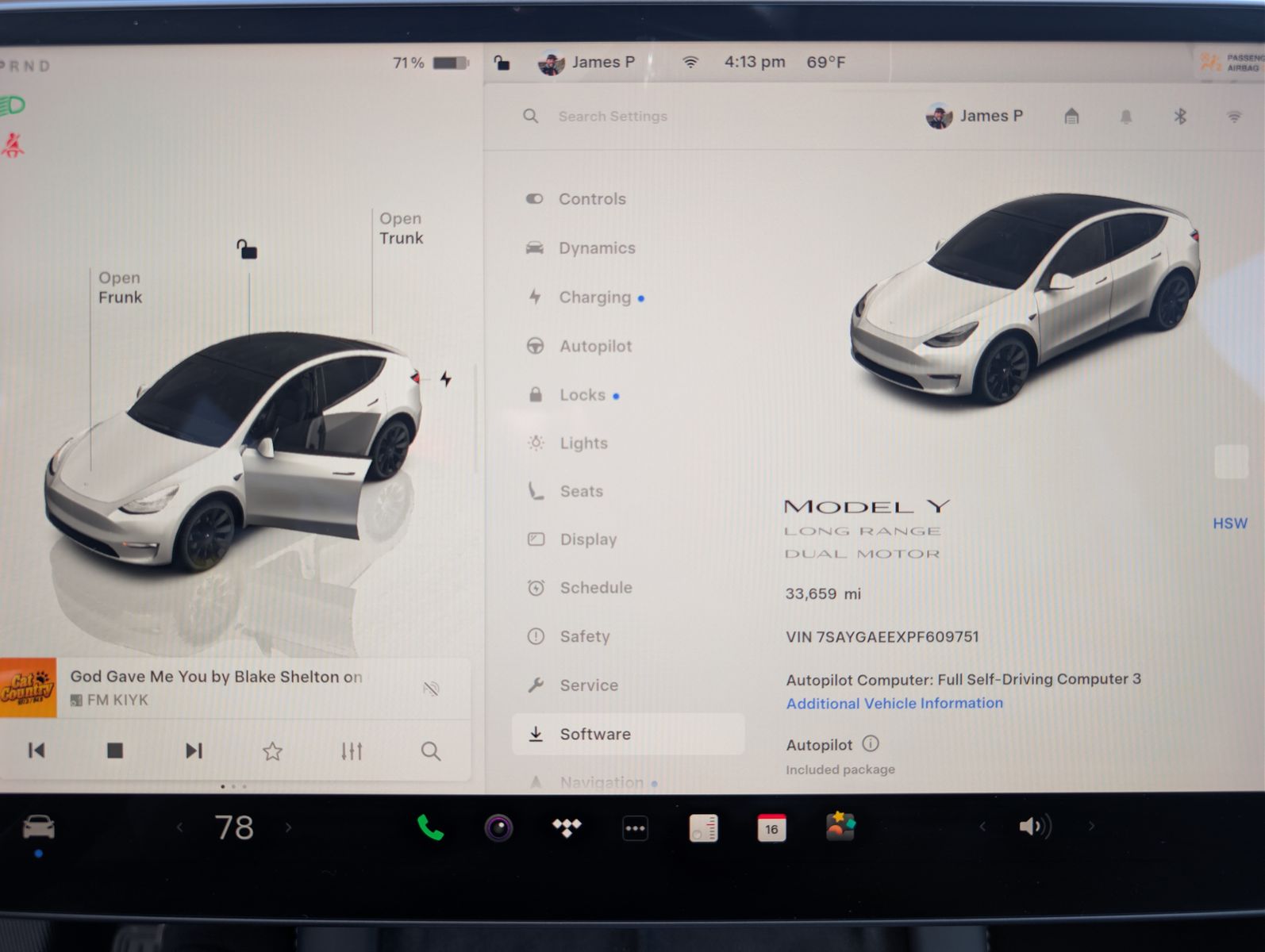Open the Autopilot settings menu
Screen dimensions: 1265x952
tap(595, 346)
